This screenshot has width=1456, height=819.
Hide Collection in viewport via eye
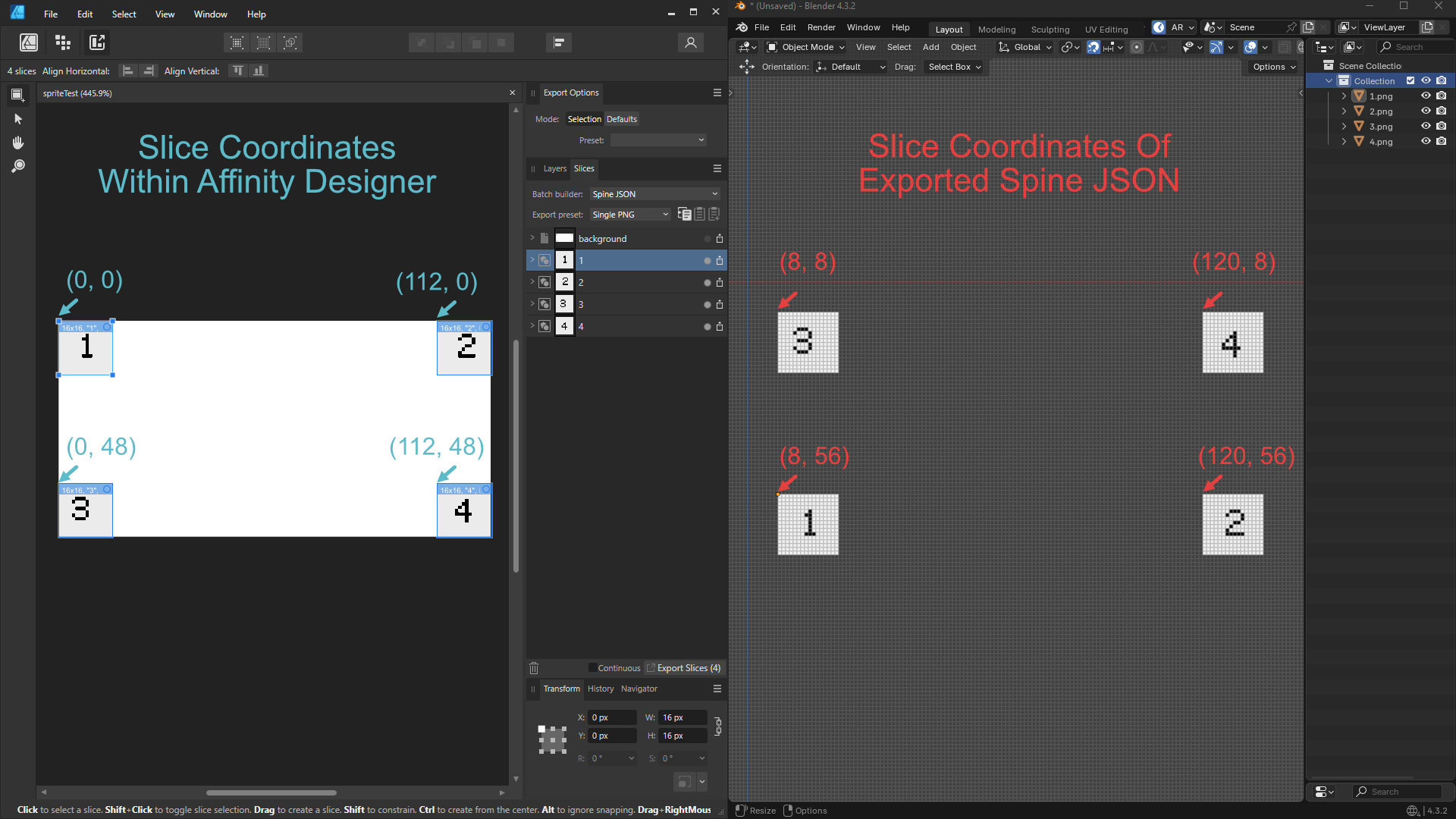[x=1426, y=80]
